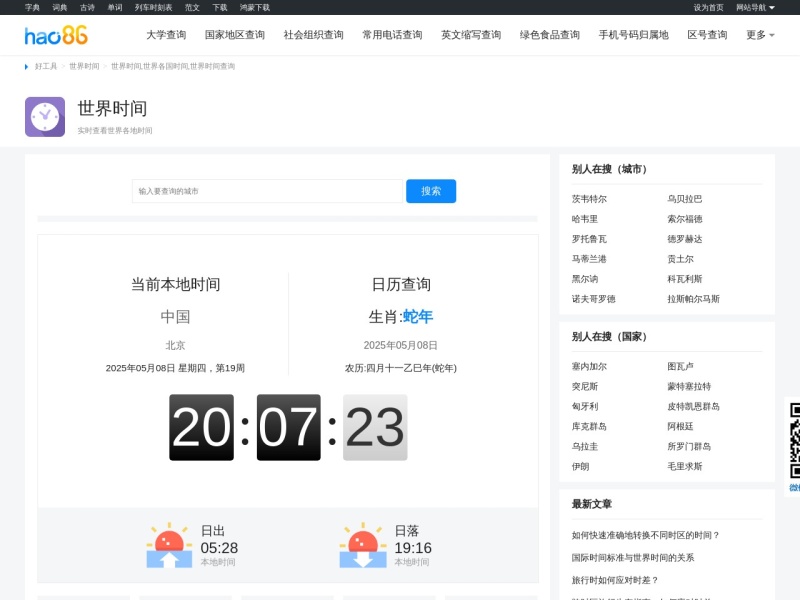Select country 皮特凯恩群岛
The width and height of the screenshot is (800, 600).
pos(693,406)
